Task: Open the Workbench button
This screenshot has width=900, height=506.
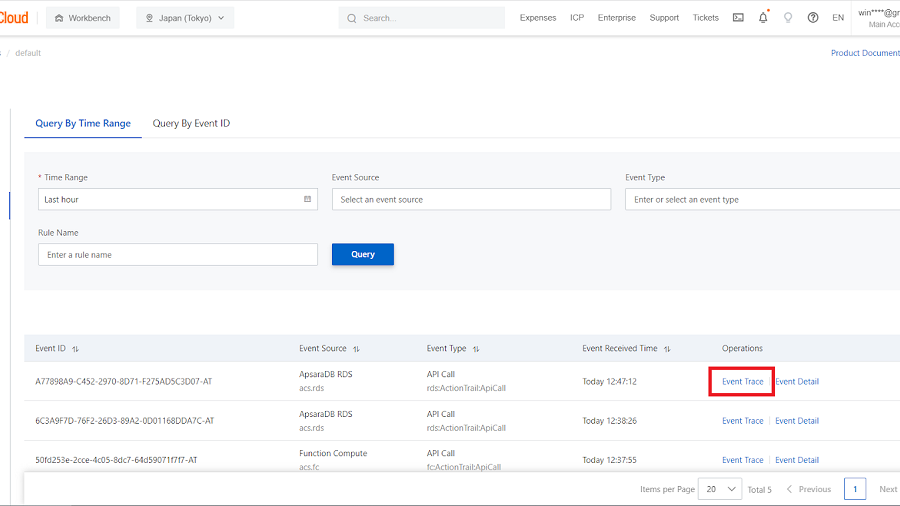Action: 83,18
